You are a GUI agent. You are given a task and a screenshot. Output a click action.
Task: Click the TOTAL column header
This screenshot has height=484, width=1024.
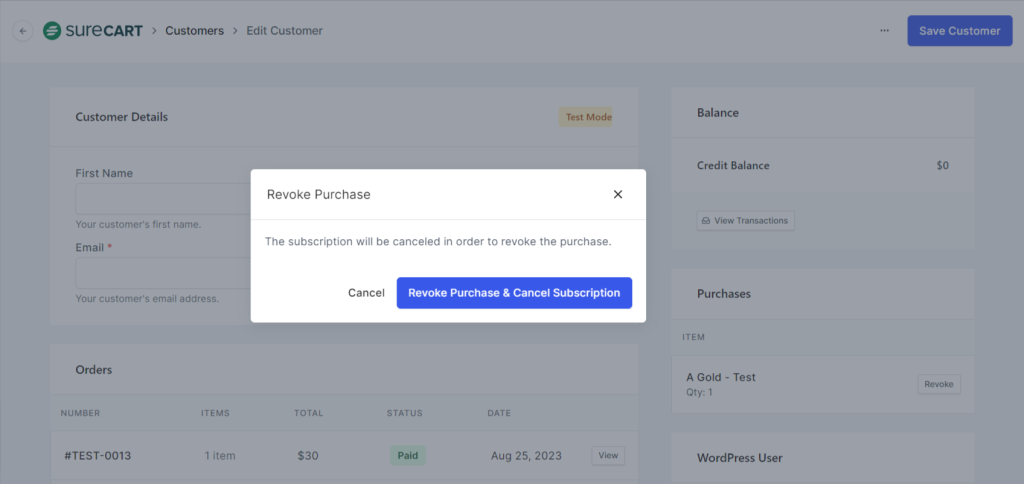tap(308, 413)
